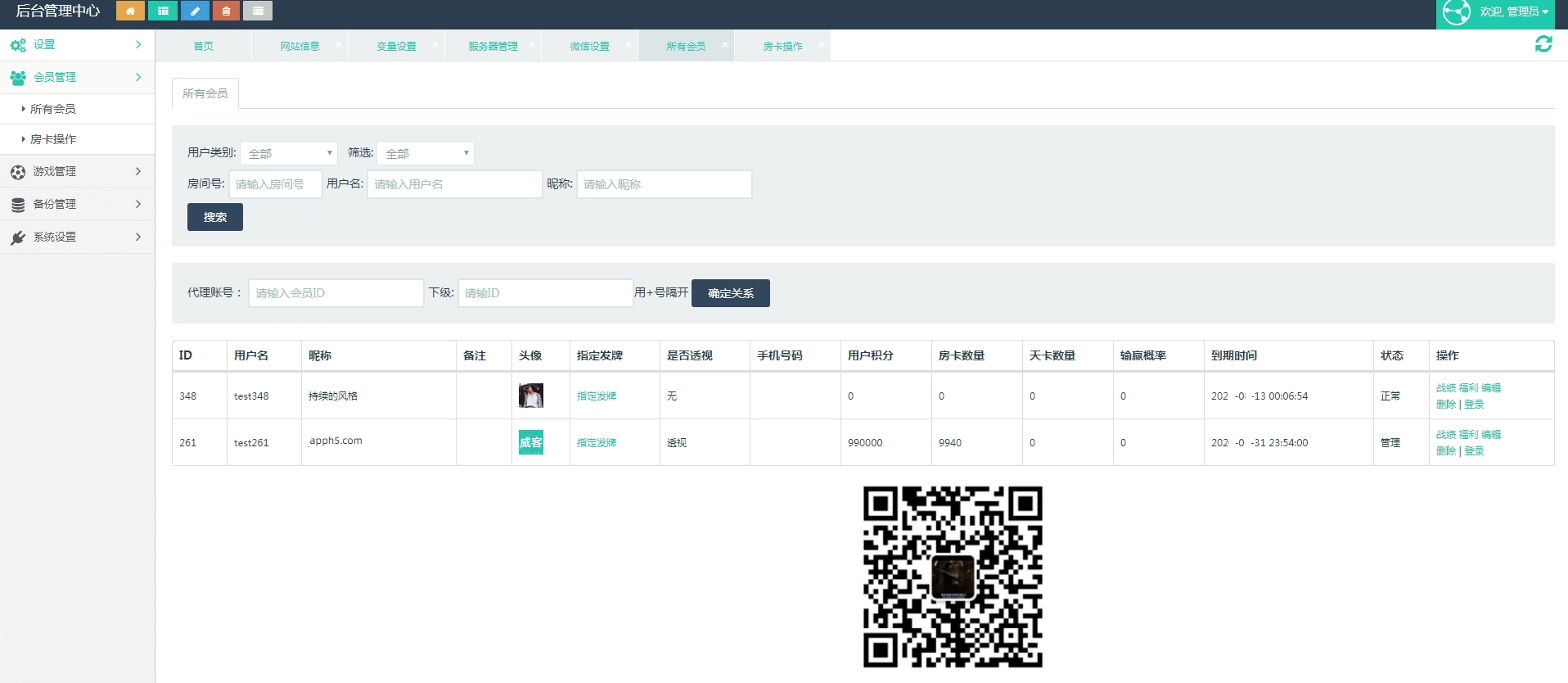Click 编辑 link in test348 row
This screenshot has height=683, width=1568.
tap(1491, 388)
